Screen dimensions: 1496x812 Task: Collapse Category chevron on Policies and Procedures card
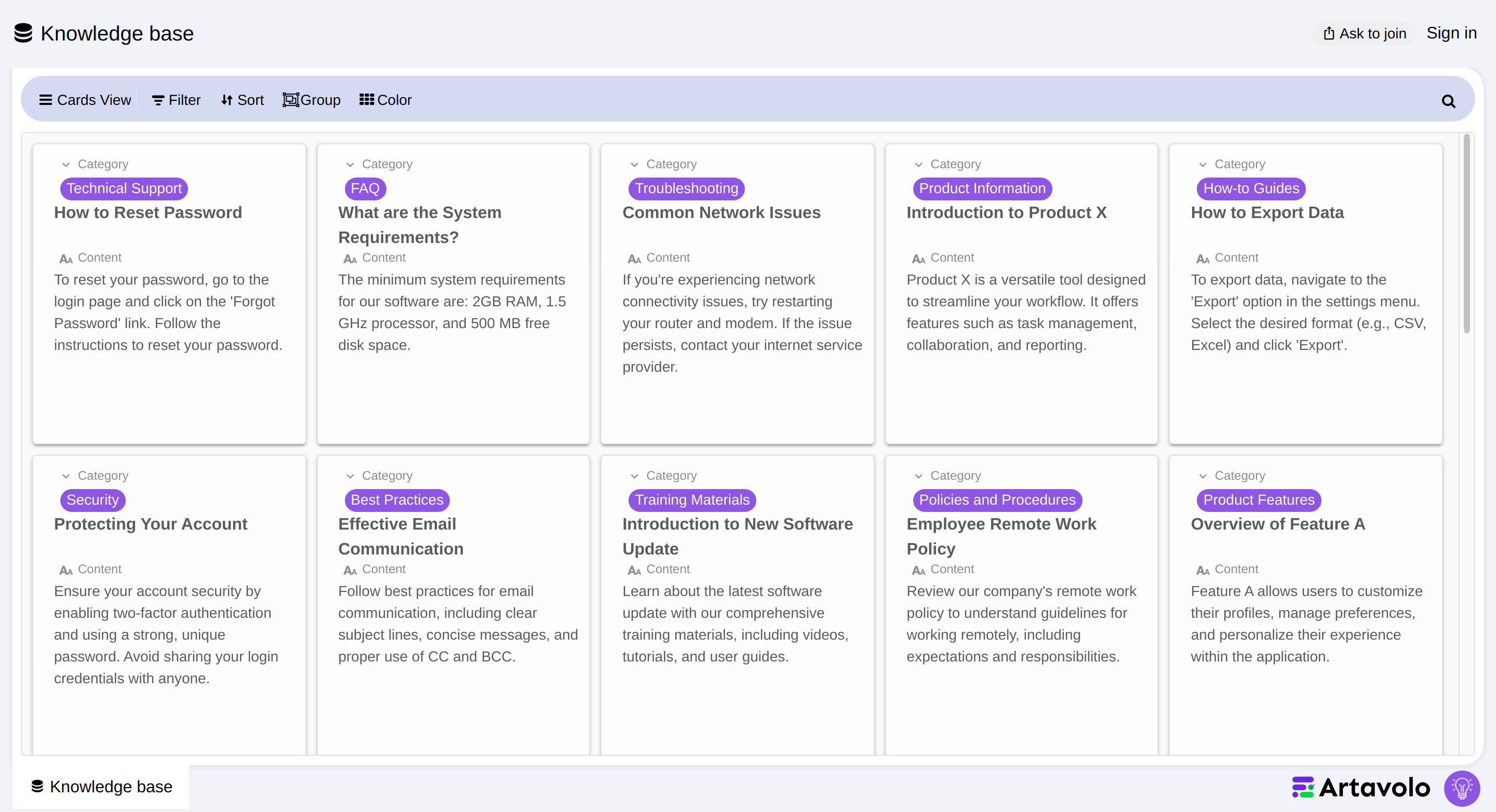click(918, 476)
